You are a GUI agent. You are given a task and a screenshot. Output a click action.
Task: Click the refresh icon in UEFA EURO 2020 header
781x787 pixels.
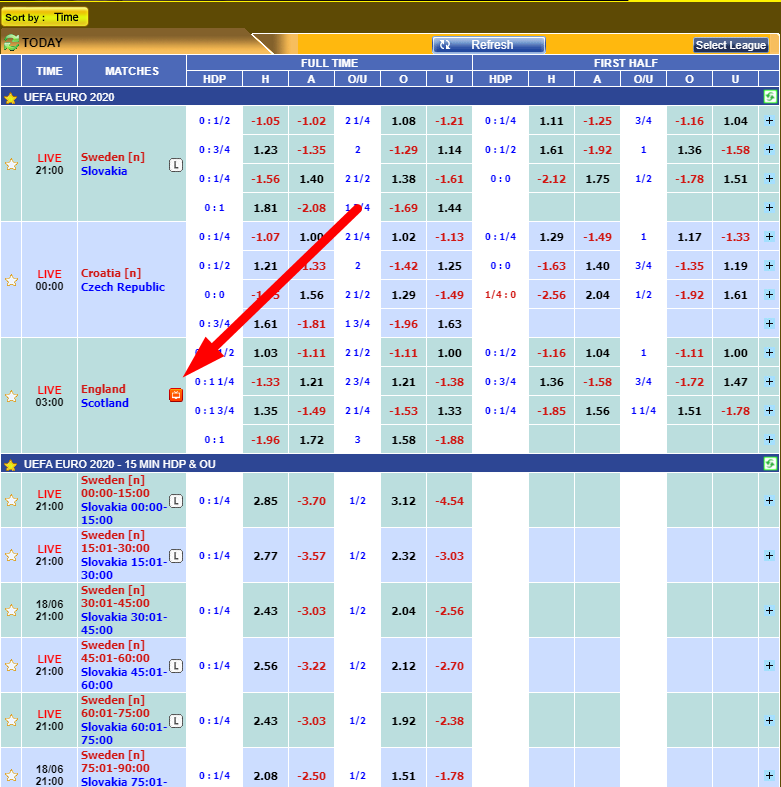point(769,97)
